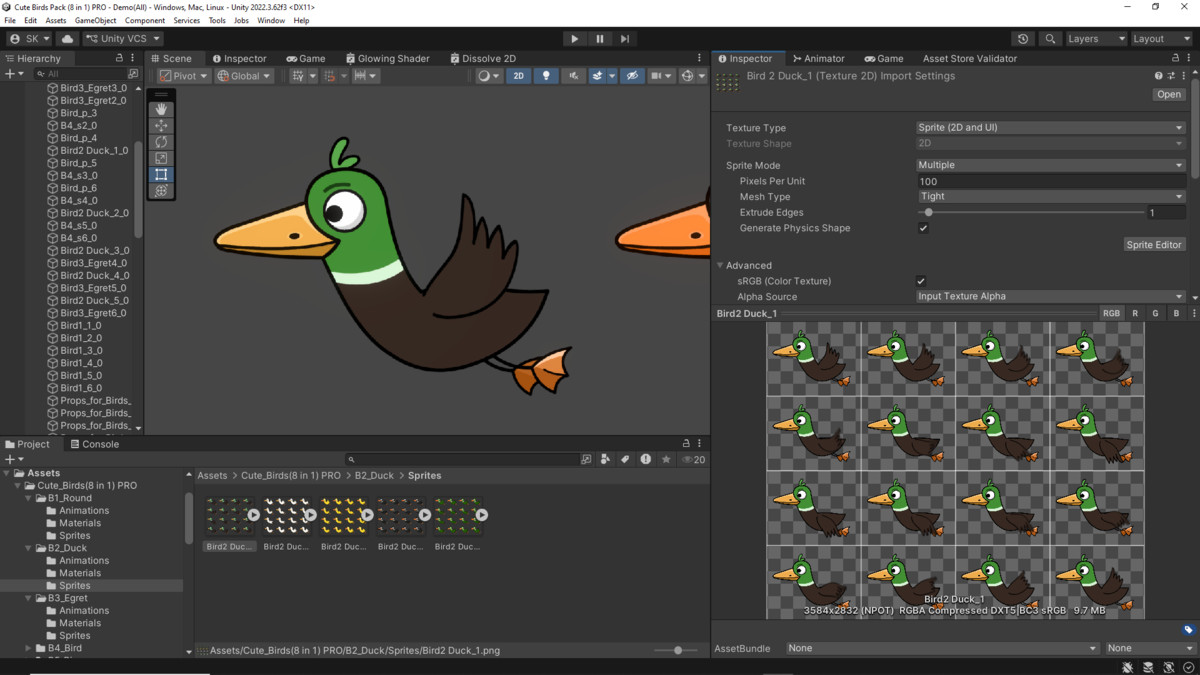Switch to the Animator tab

(819, 59)
